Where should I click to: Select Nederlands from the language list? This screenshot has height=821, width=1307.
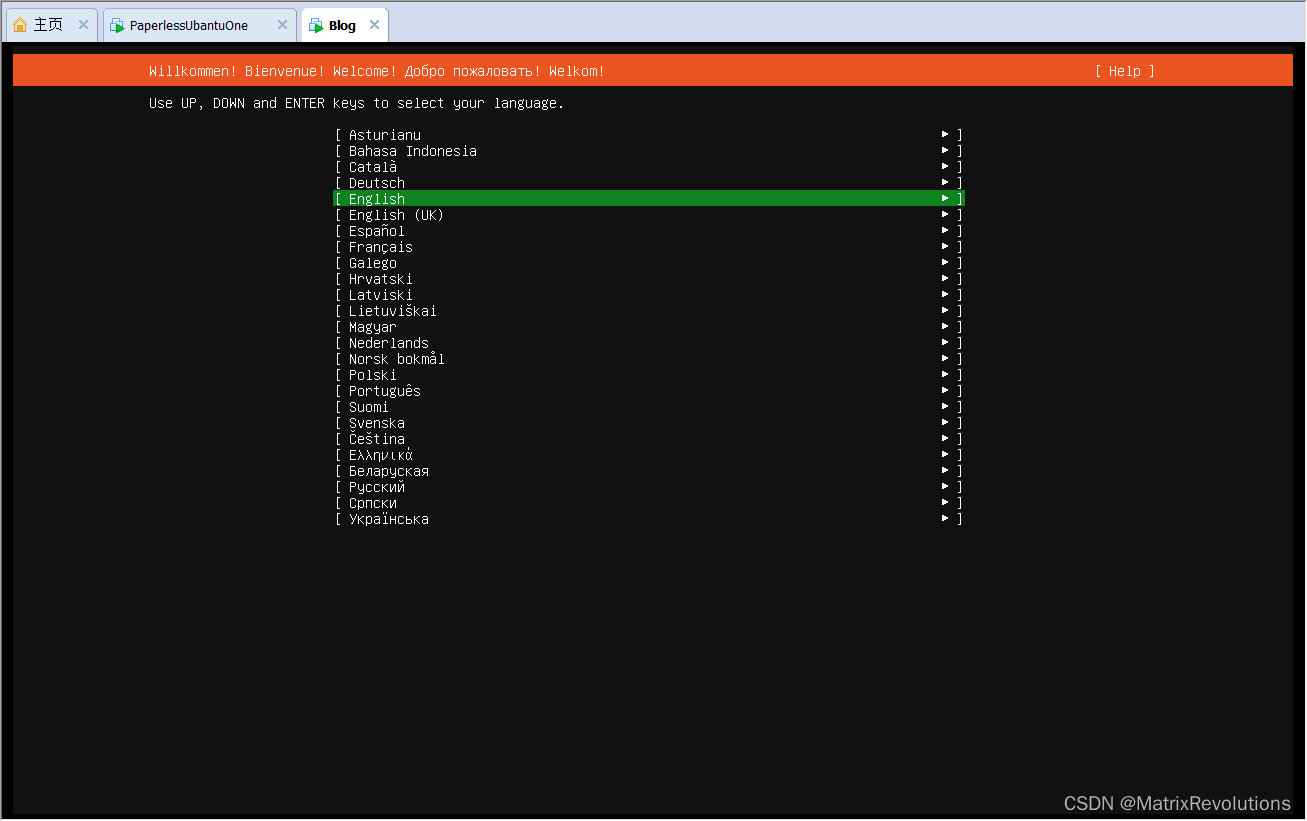point(388,342)
